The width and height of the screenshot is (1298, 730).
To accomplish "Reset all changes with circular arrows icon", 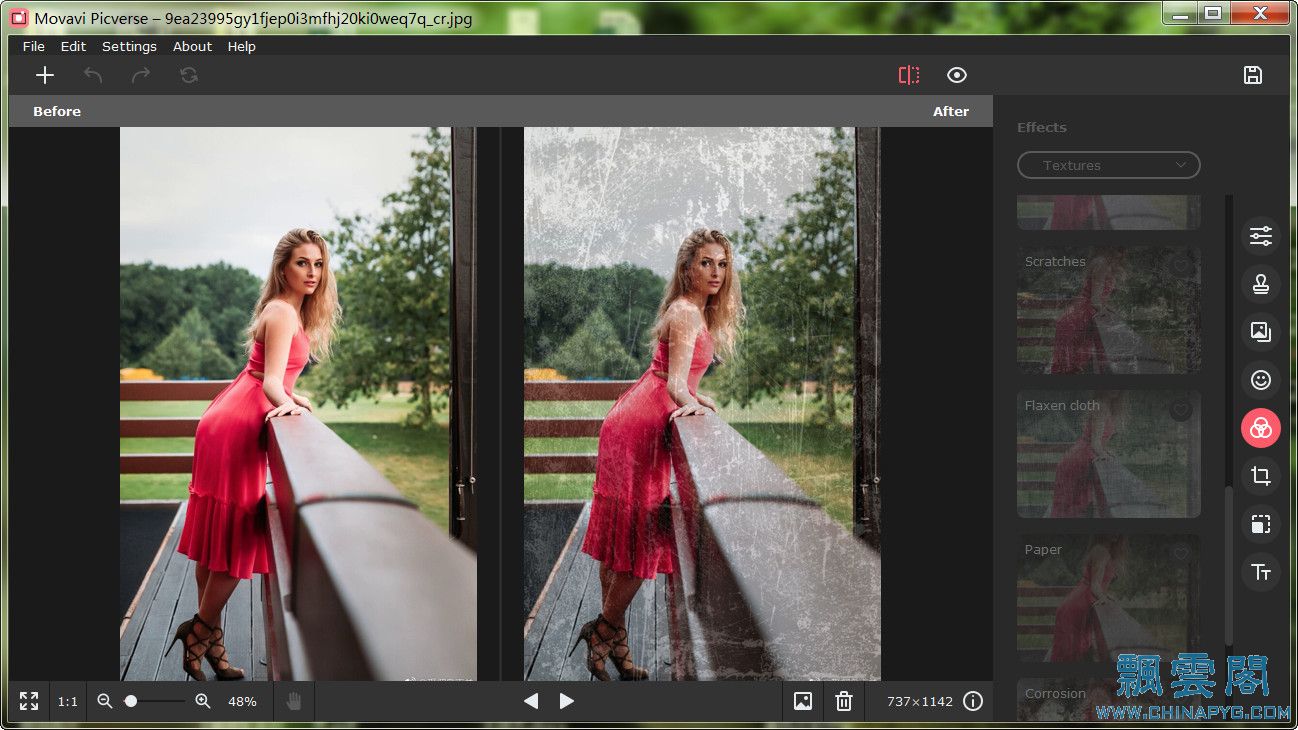I will pos(189,75).
